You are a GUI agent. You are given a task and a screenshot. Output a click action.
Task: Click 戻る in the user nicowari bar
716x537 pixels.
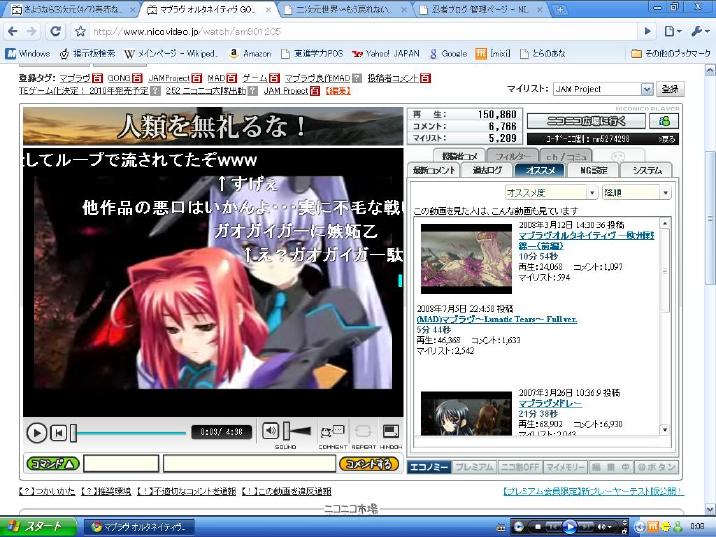pos(668,139)
